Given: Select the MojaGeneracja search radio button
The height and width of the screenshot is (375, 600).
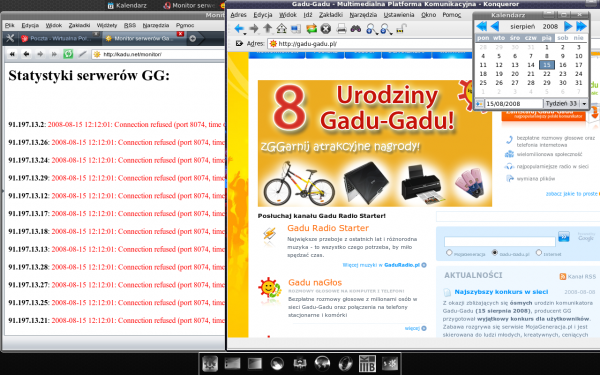Looking at the screenshot, I should (x=449, y=253).
